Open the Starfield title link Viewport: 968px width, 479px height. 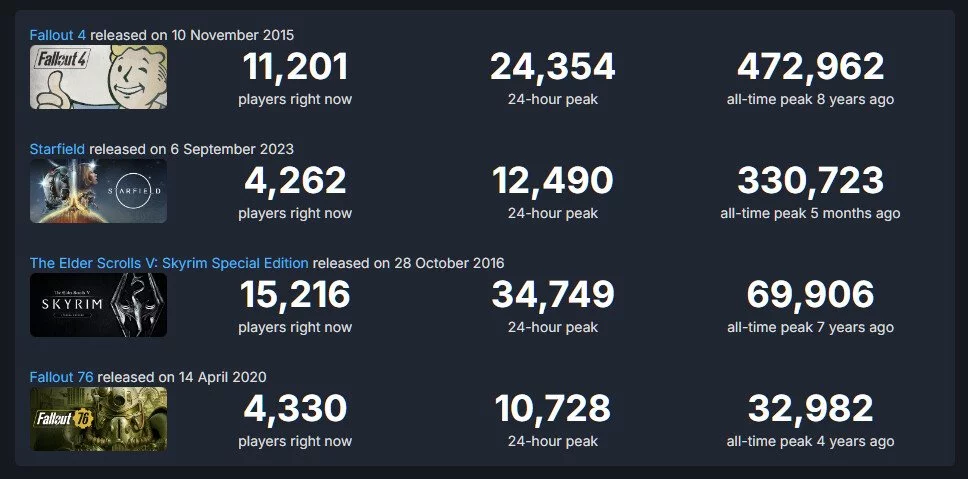[x=58, y=149]
